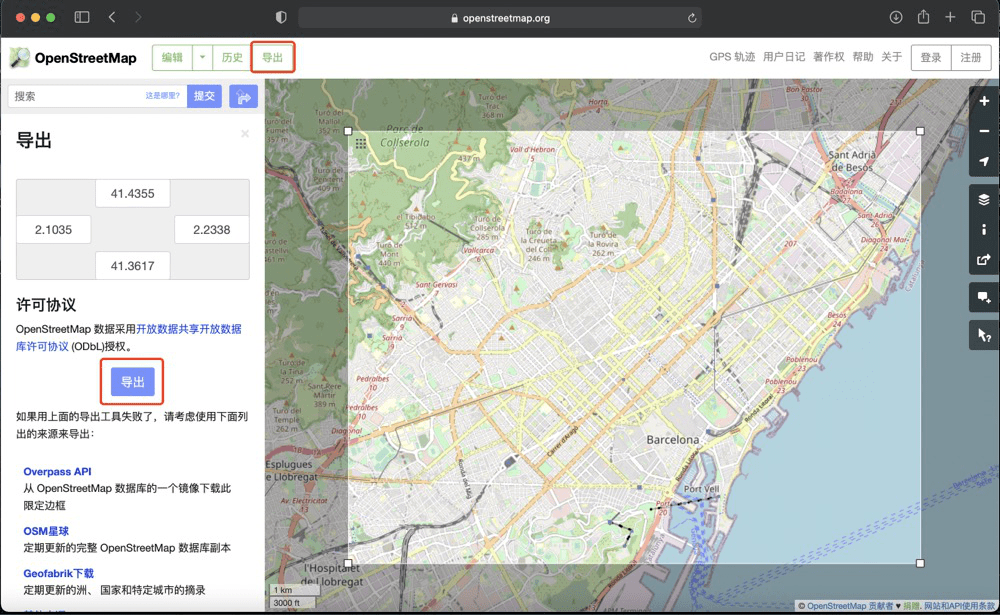Click the directions arrow icon beside search
Image resolution: width=1000 pixels, height=615 pixels.
[x=243, y=96]
